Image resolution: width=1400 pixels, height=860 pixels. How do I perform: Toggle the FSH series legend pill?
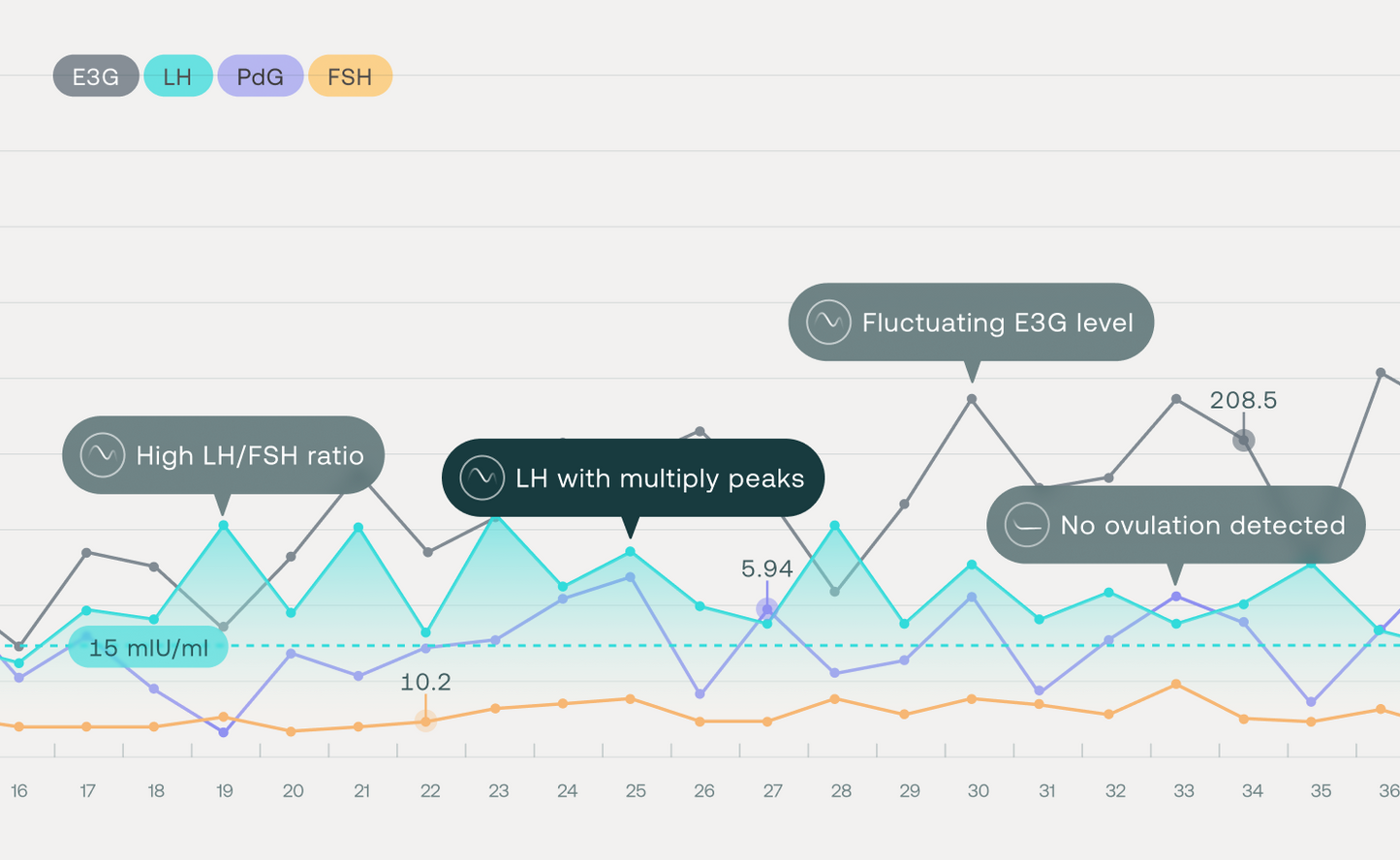tap(350, 77)
